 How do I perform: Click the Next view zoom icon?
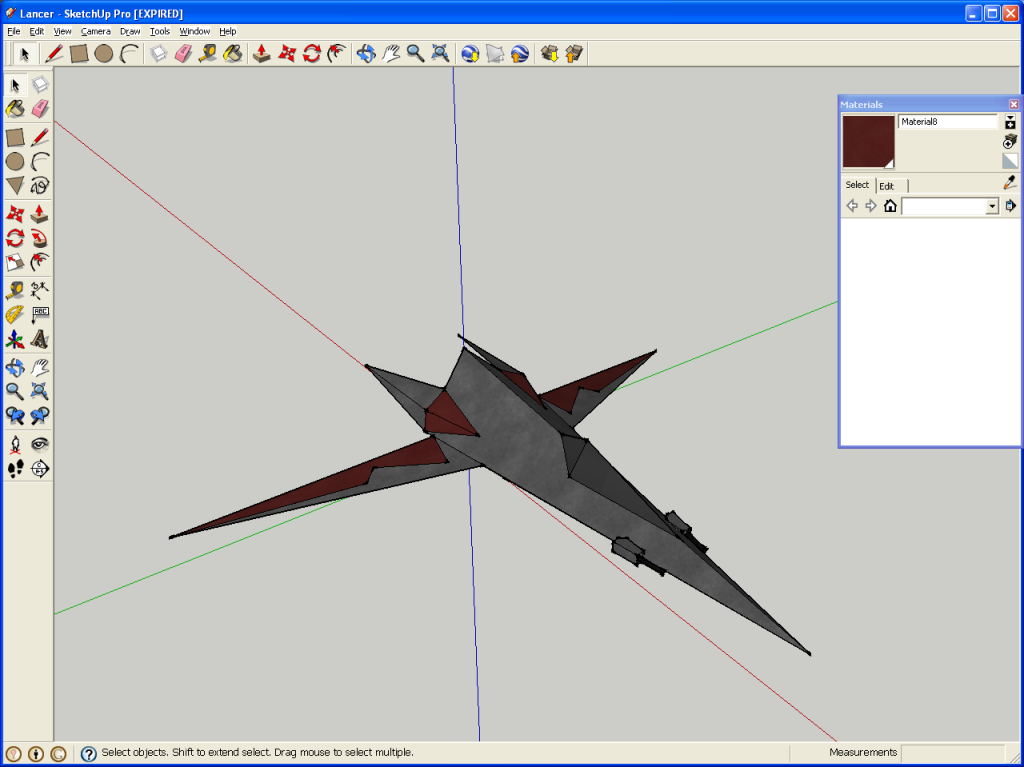40,416
